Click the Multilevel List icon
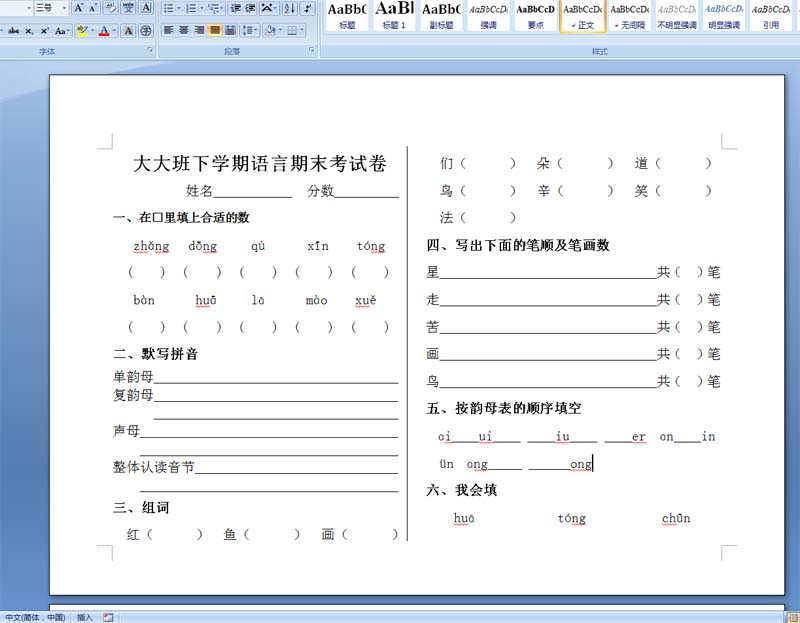The image size is (800, 623). coord(214,8)
